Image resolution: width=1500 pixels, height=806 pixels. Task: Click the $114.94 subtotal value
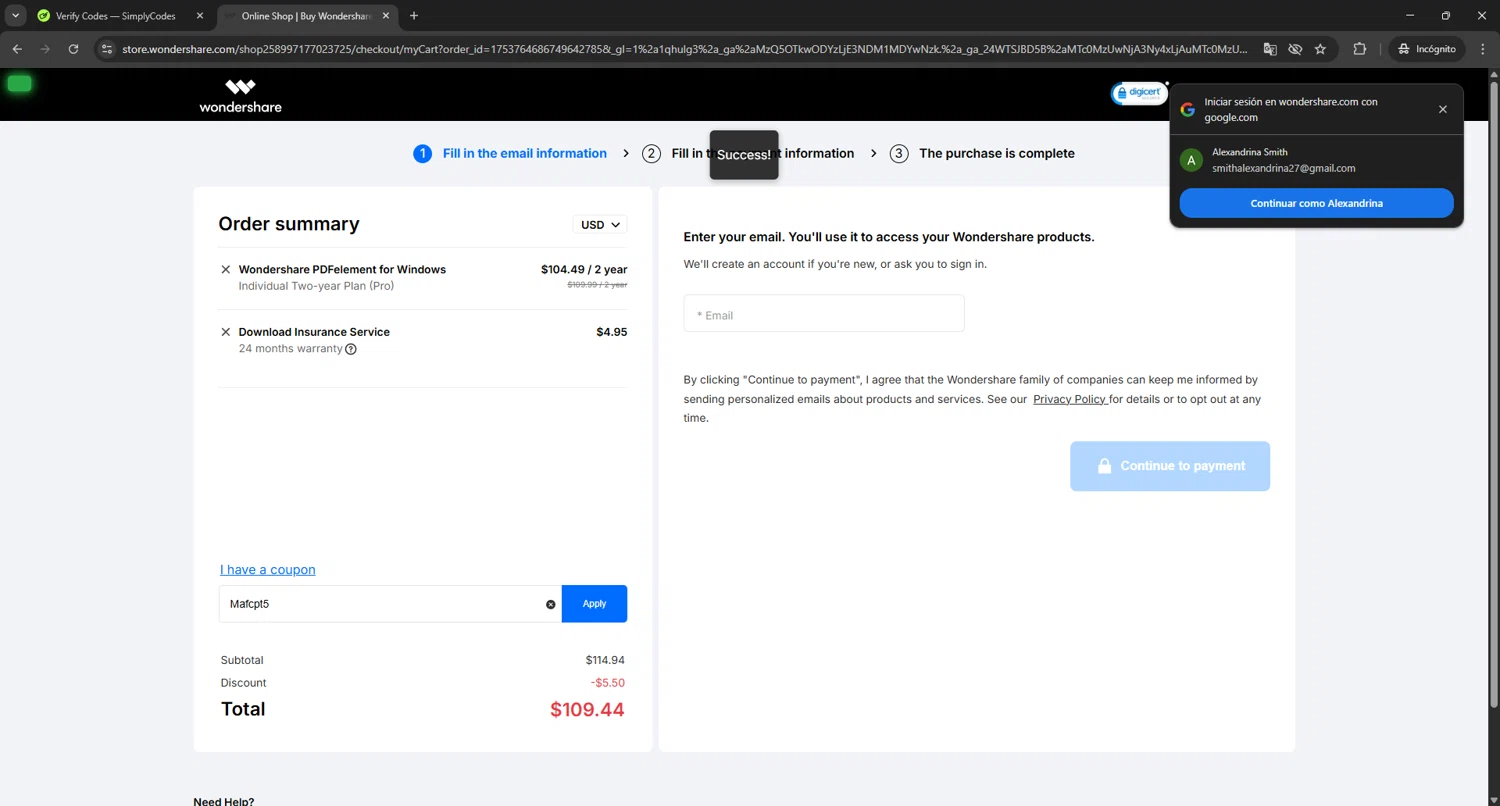coord(605,660)
